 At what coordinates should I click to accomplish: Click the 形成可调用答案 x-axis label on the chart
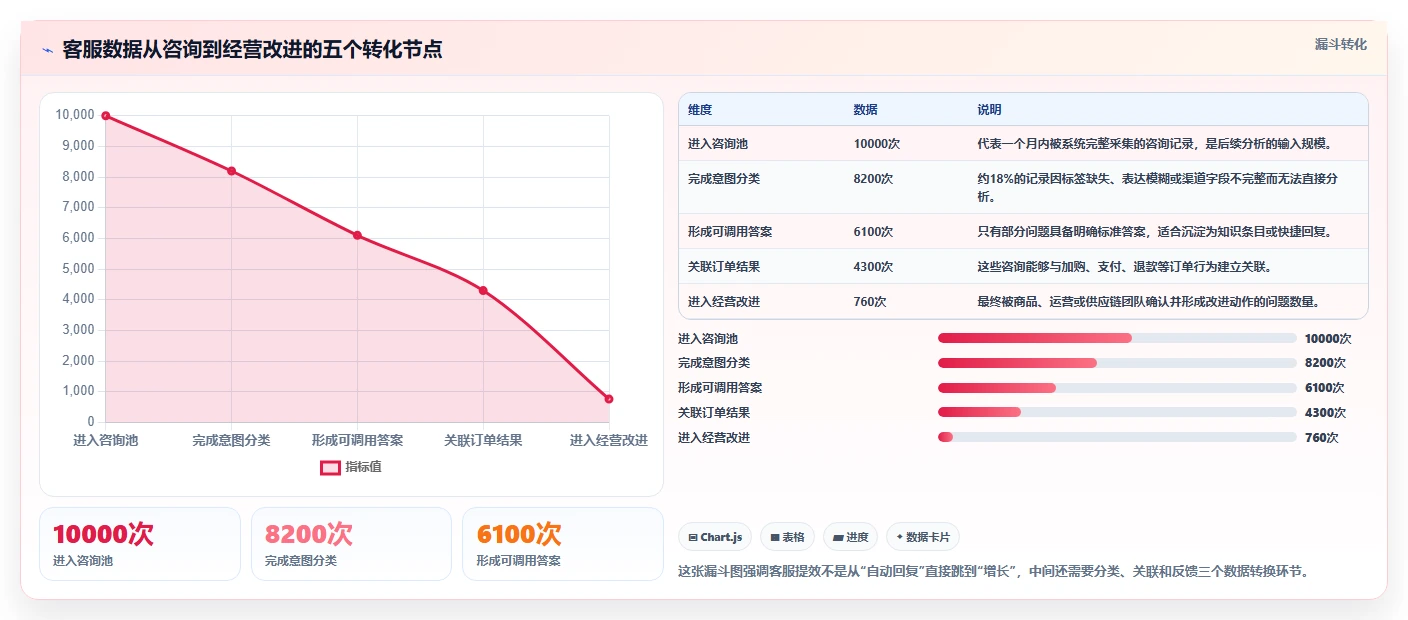click(357, 440)
